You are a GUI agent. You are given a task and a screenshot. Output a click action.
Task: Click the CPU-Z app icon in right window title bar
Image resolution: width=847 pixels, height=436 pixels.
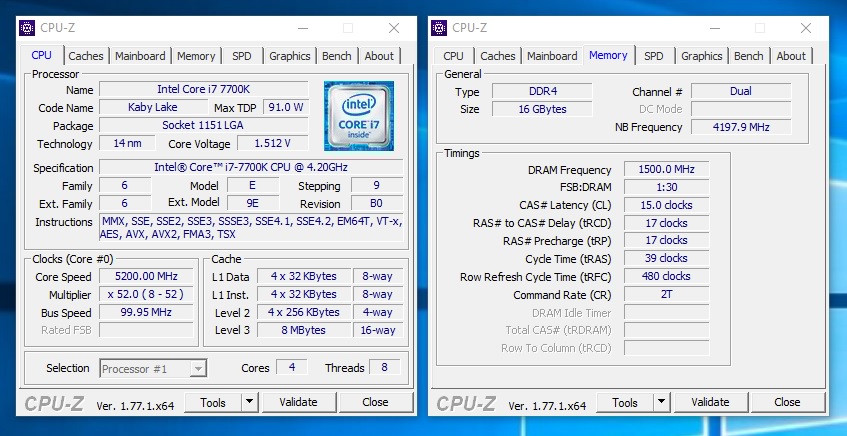(x=439, y=28)
